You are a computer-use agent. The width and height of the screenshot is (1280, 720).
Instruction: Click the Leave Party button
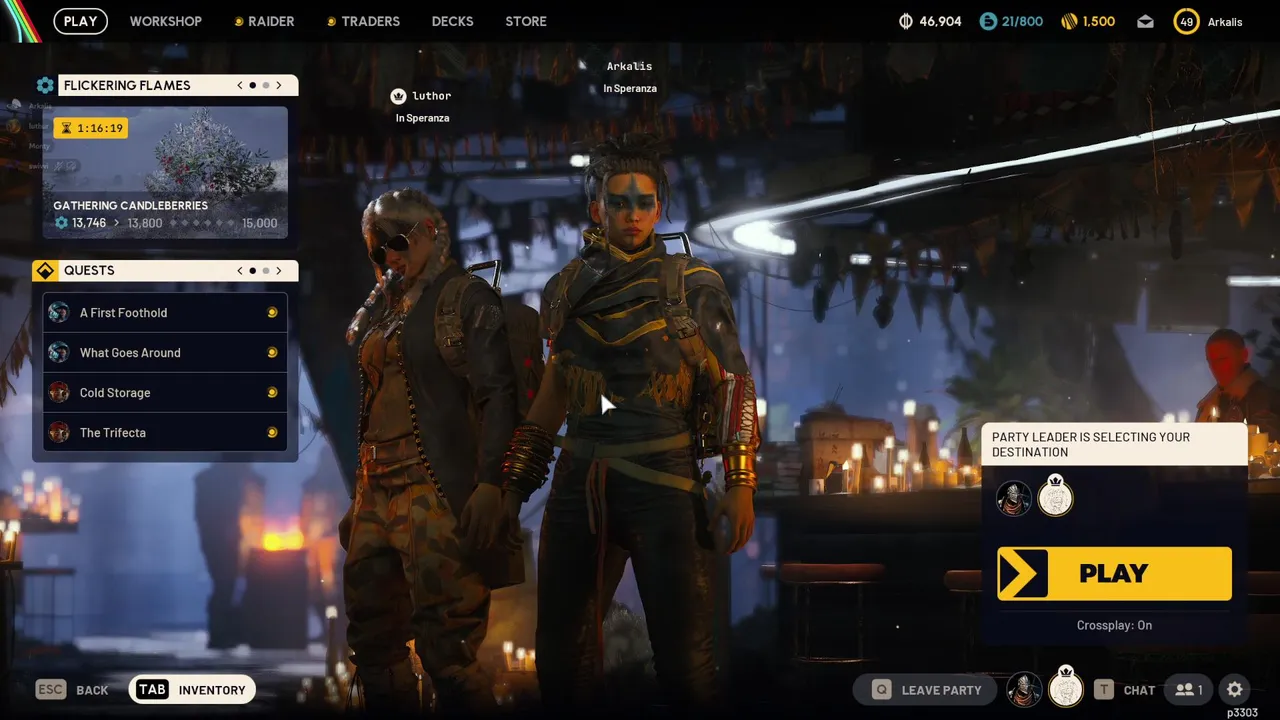(x=927, y=690)
